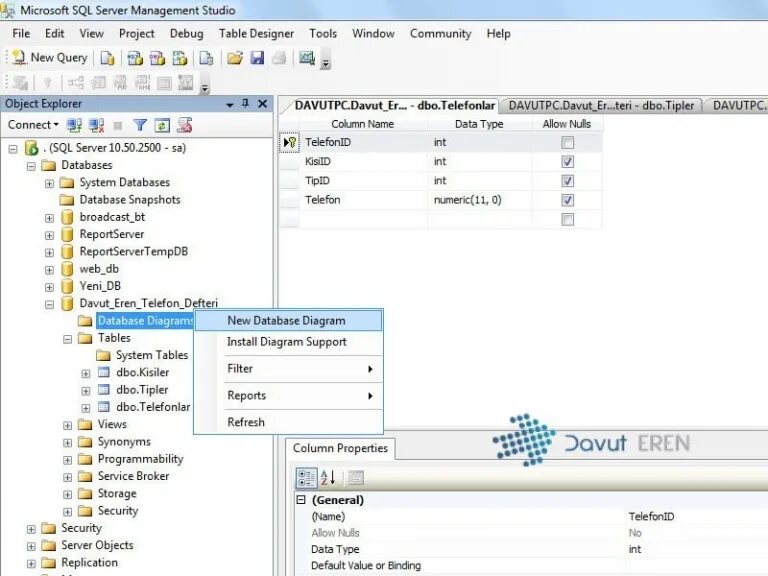Click the Data Type property value int
This screenshot has height=576, width=768.
[x=635, y=550]
